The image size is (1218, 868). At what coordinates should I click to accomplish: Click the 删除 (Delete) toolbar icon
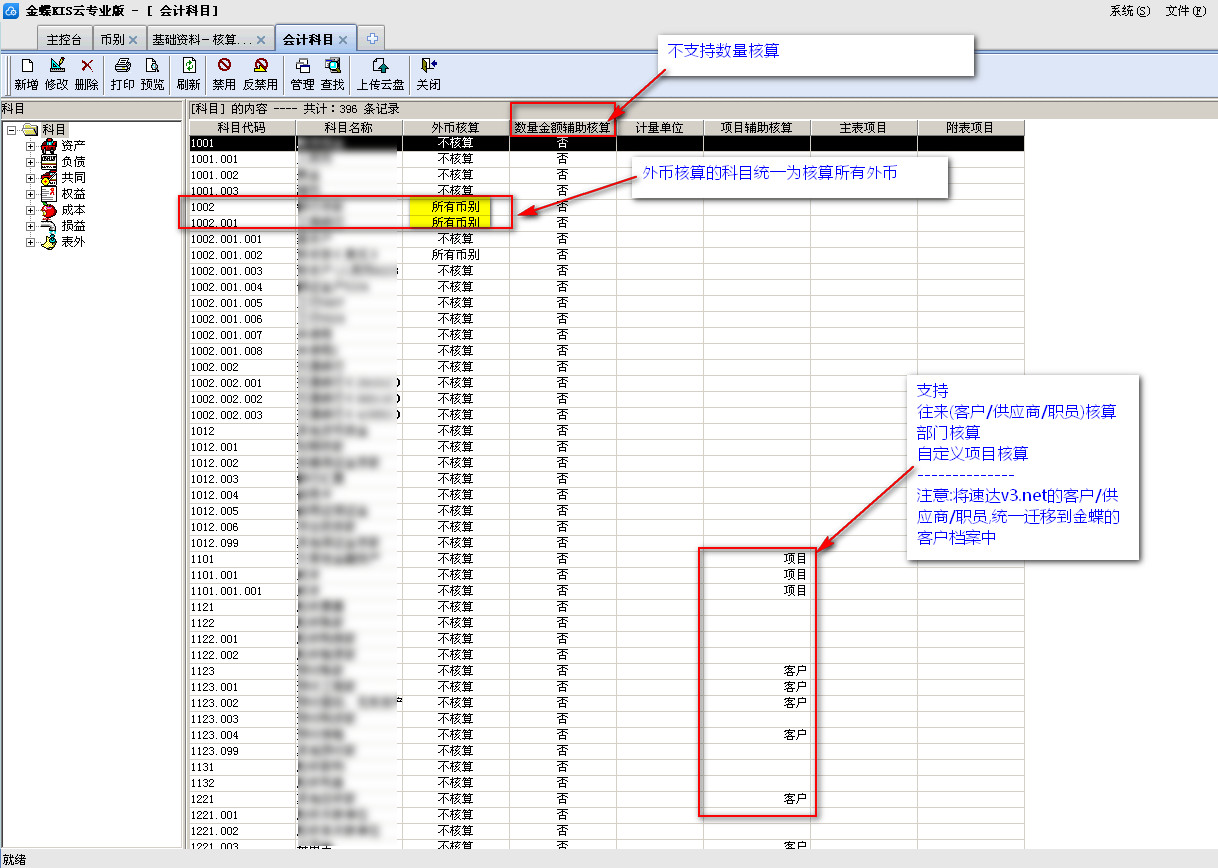tap(87, 66)
